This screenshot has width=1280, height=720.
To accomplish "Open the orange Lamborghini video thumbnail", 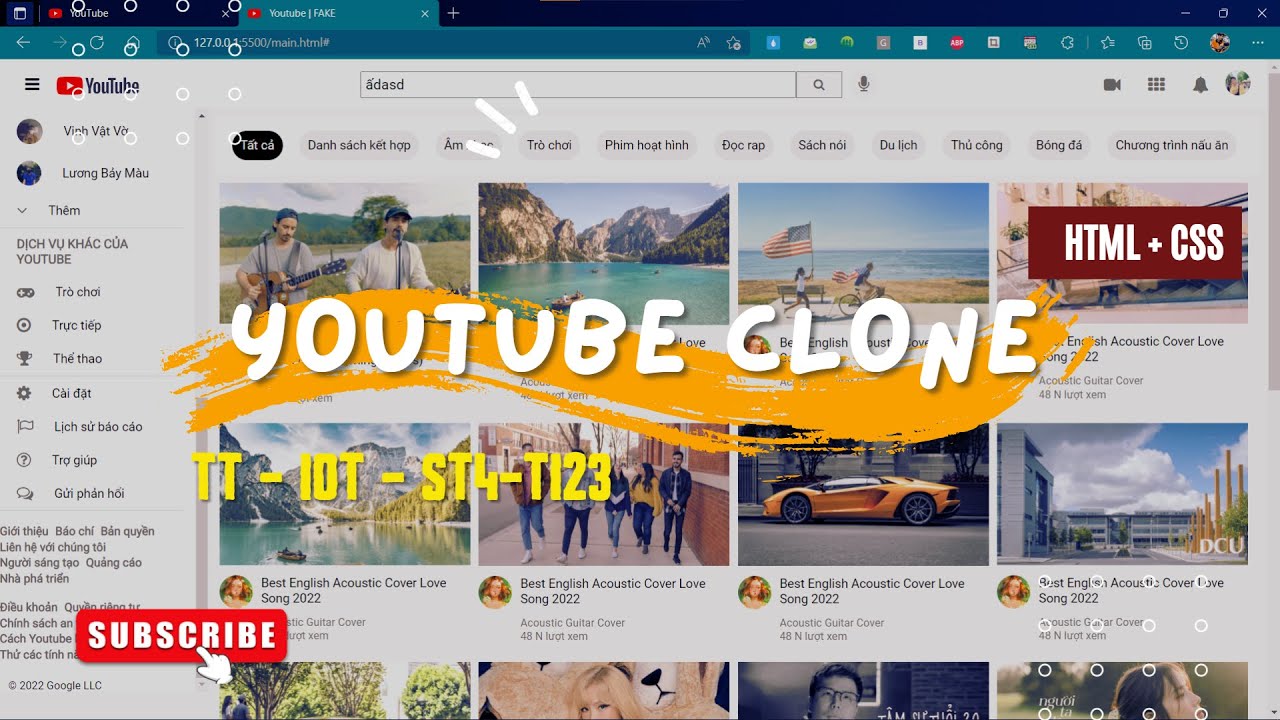I will [863, 494].
